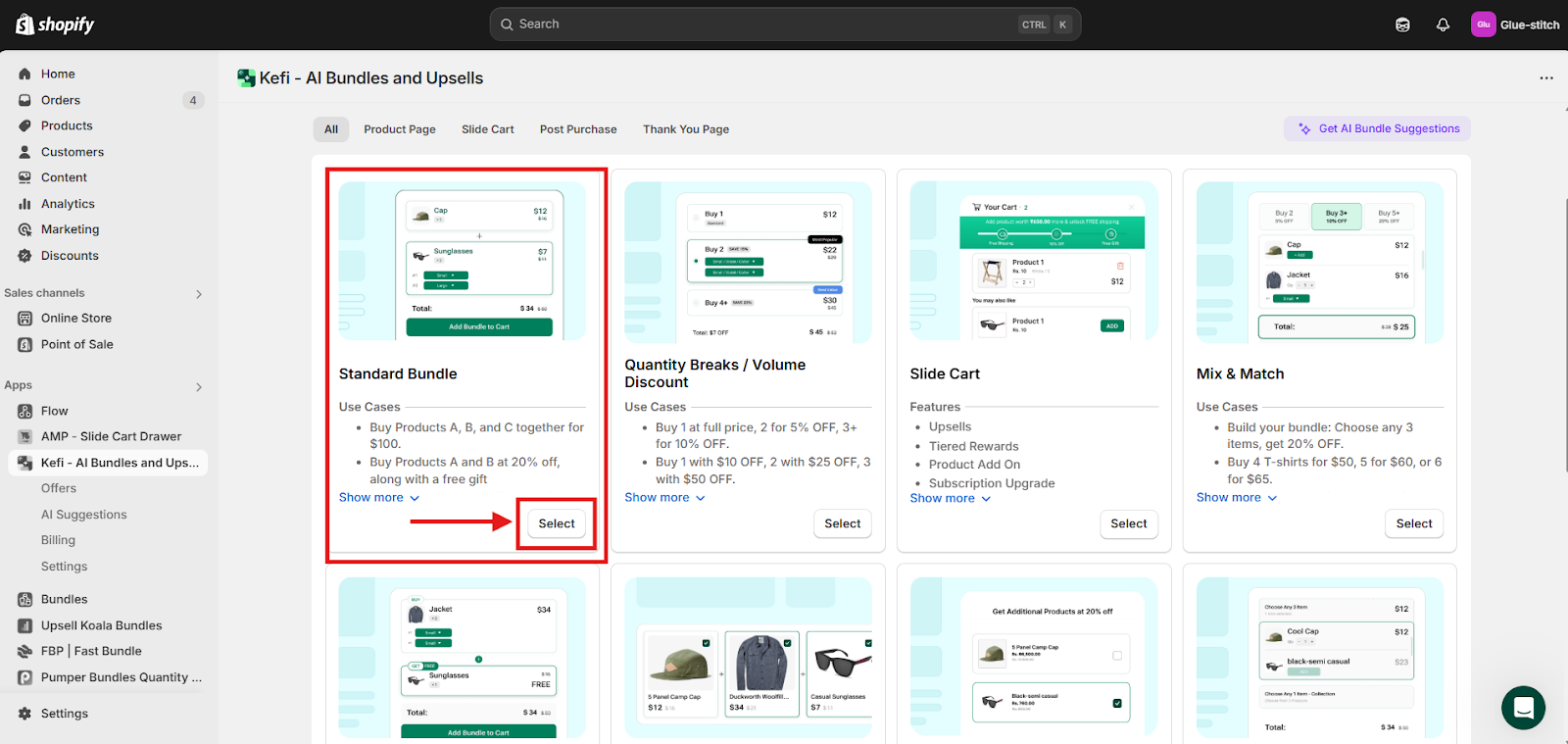Click the notification bell icon
The width and height of the screenshot is (1568, 744).
coord(1443,25)
